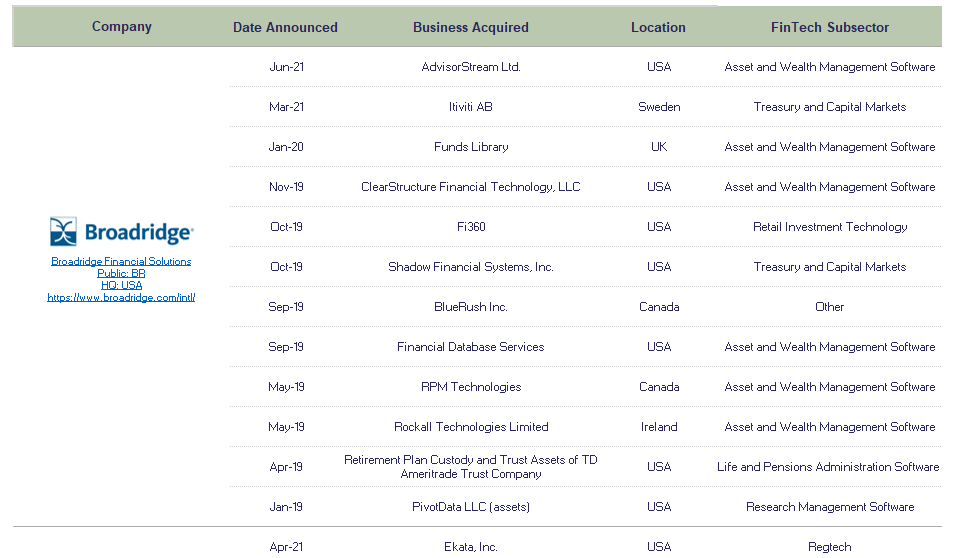Select the Shadow Financial Systems, Inc. cell
Viewport: 971px width, 558px height.
click(471, 267)
